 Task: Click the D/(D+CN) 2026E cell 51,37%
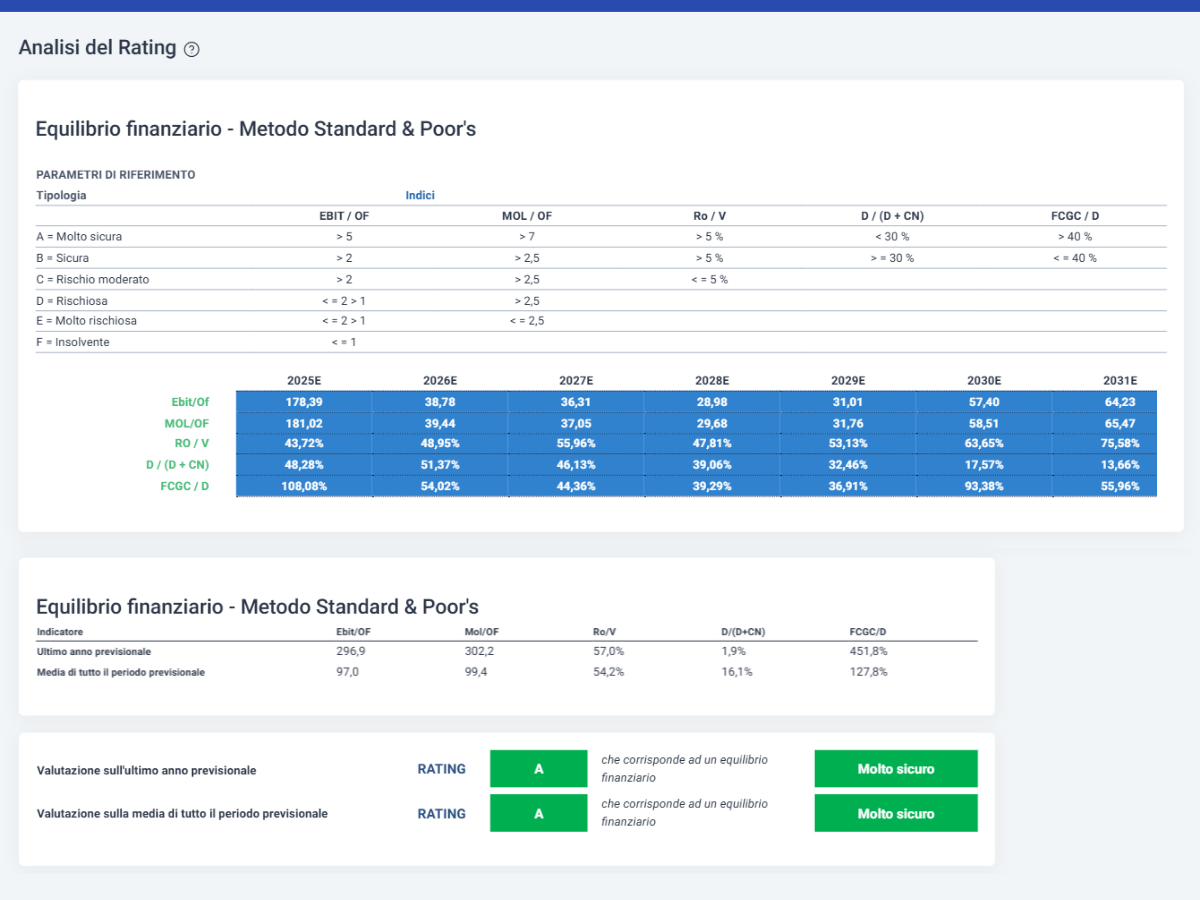click(440, 465)
